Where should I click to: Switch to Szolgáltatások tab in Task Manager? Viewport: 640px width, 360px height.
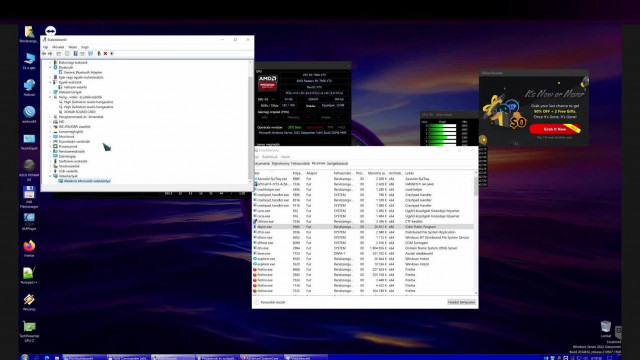(x=337, y=163)
